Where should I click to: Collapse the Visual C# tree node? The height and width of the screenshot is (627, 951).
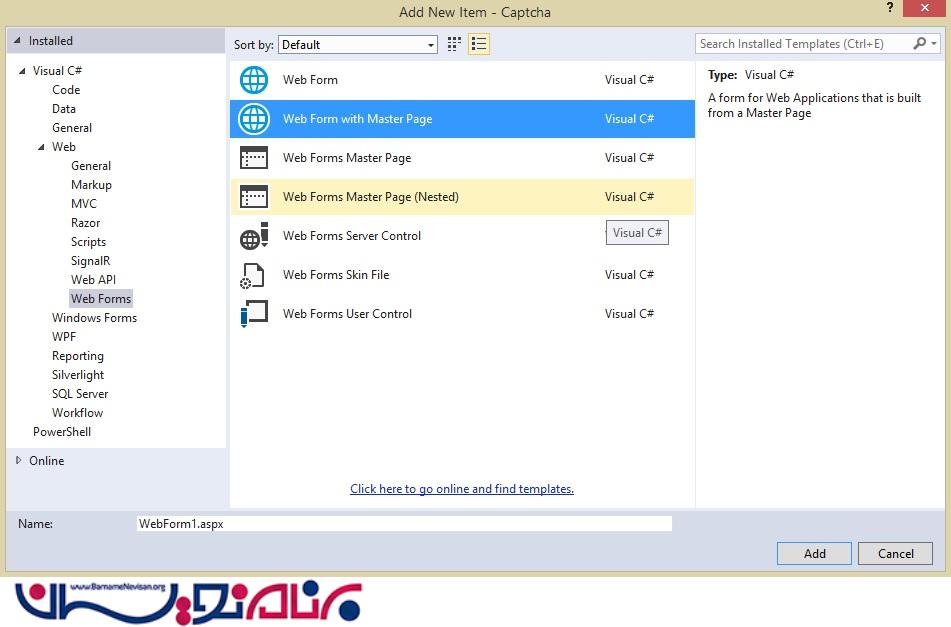tap(22, 71)
